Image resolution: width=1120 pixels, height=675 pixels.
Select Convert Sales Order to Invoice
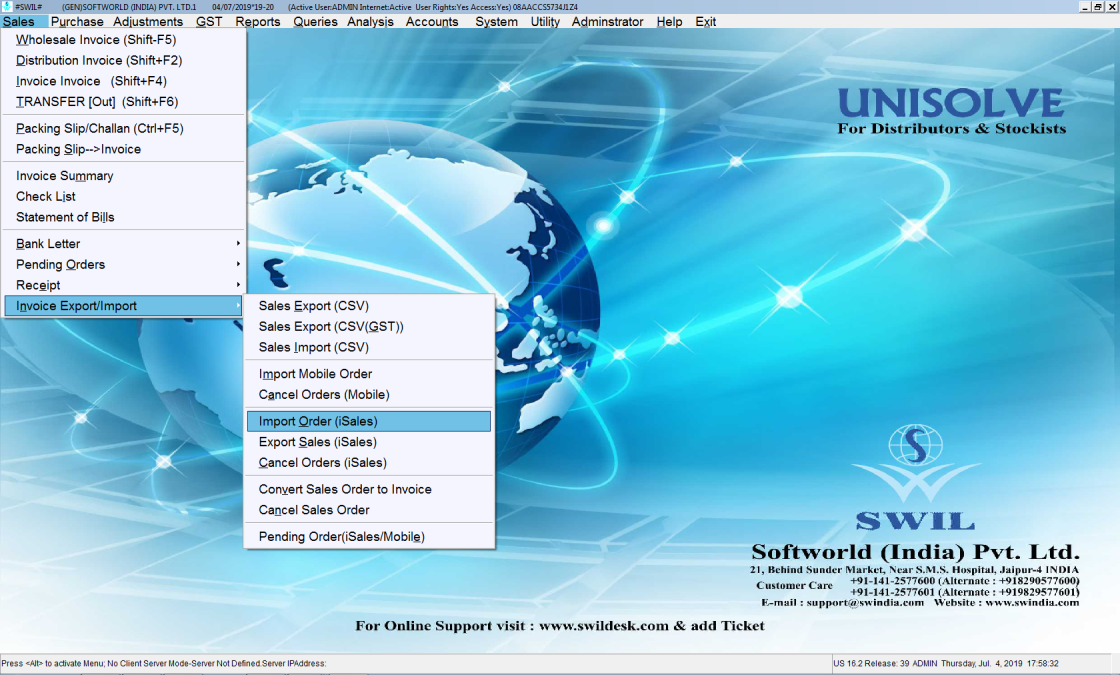pos(369,489)
